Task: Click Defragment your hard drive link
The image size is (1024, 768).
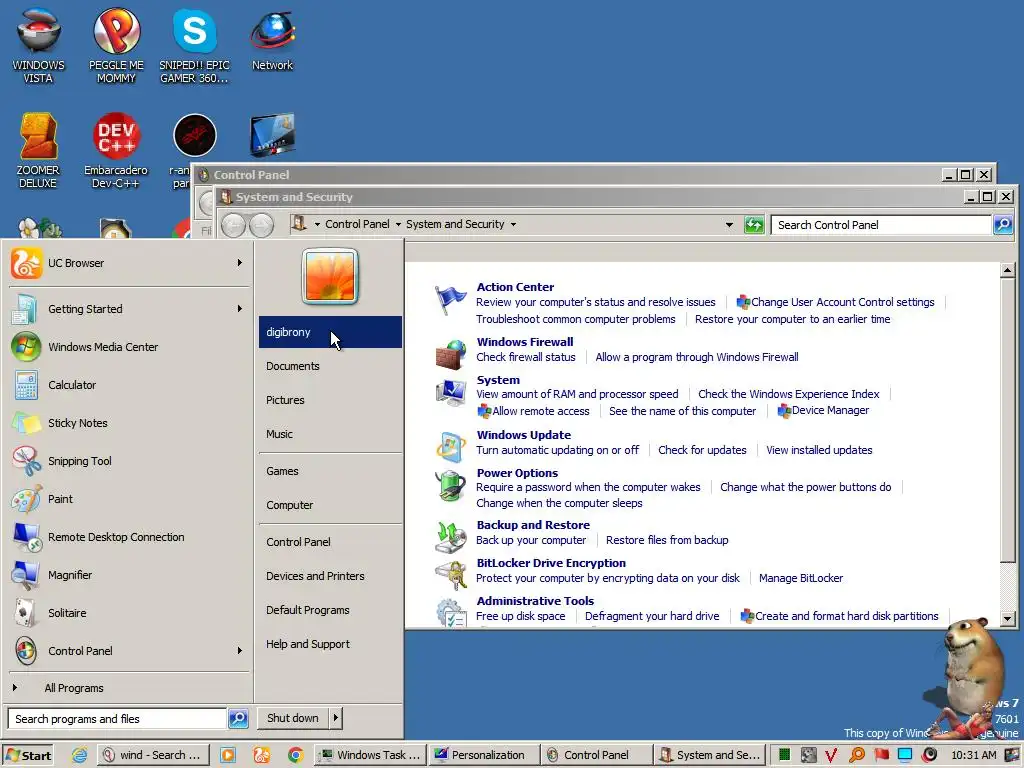Action: [x=652, y=616]
